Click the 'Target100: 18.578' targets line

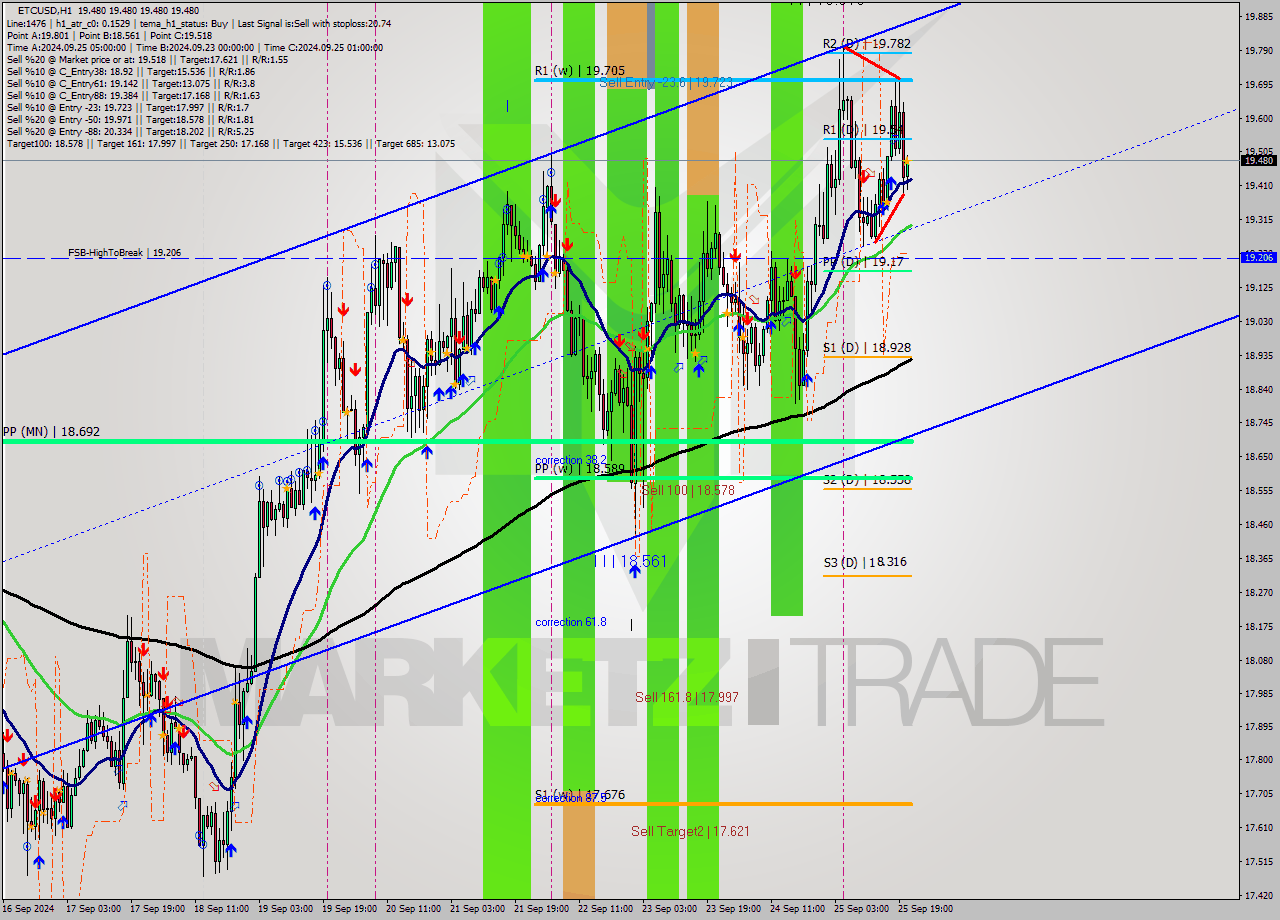tap(231, 144)
